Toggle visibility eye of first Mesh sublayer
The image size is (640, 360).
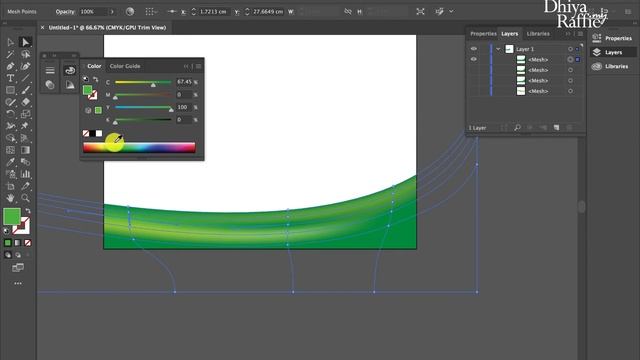(473, 59)
